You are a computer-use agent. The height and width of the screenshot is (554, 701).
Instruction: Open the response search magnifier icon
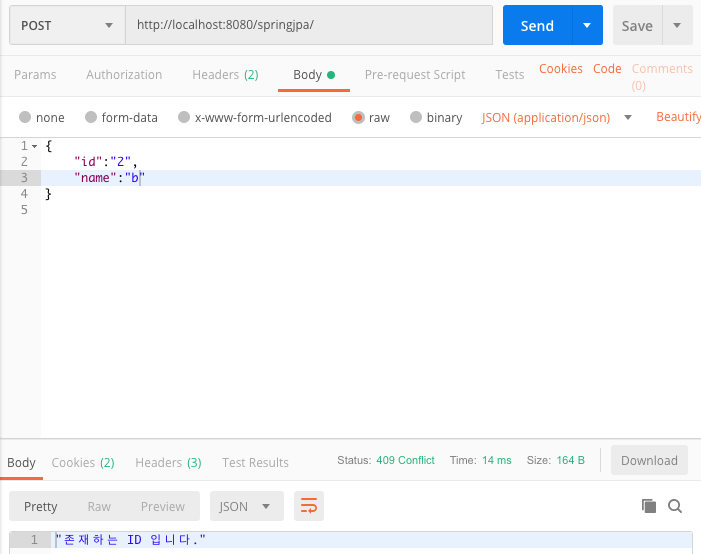click(x=675, y=506)
